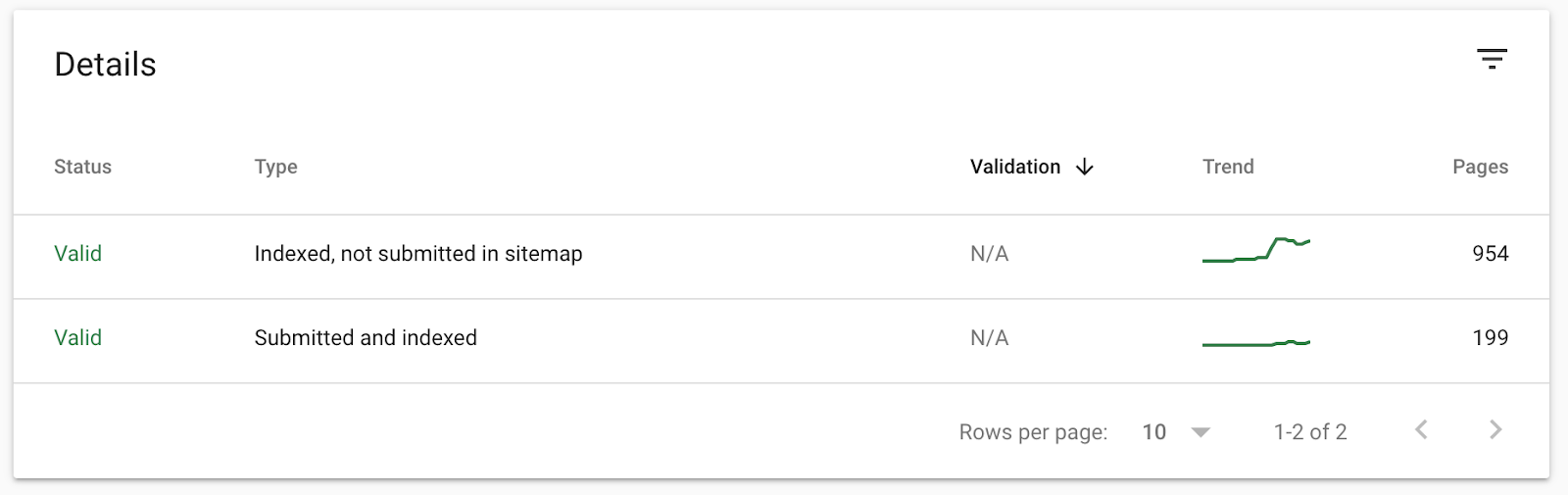The width and height of the screenshot is (1568, 495).
Task: Expand Rows per page dropdown arrow
Action: point(1200,432)
